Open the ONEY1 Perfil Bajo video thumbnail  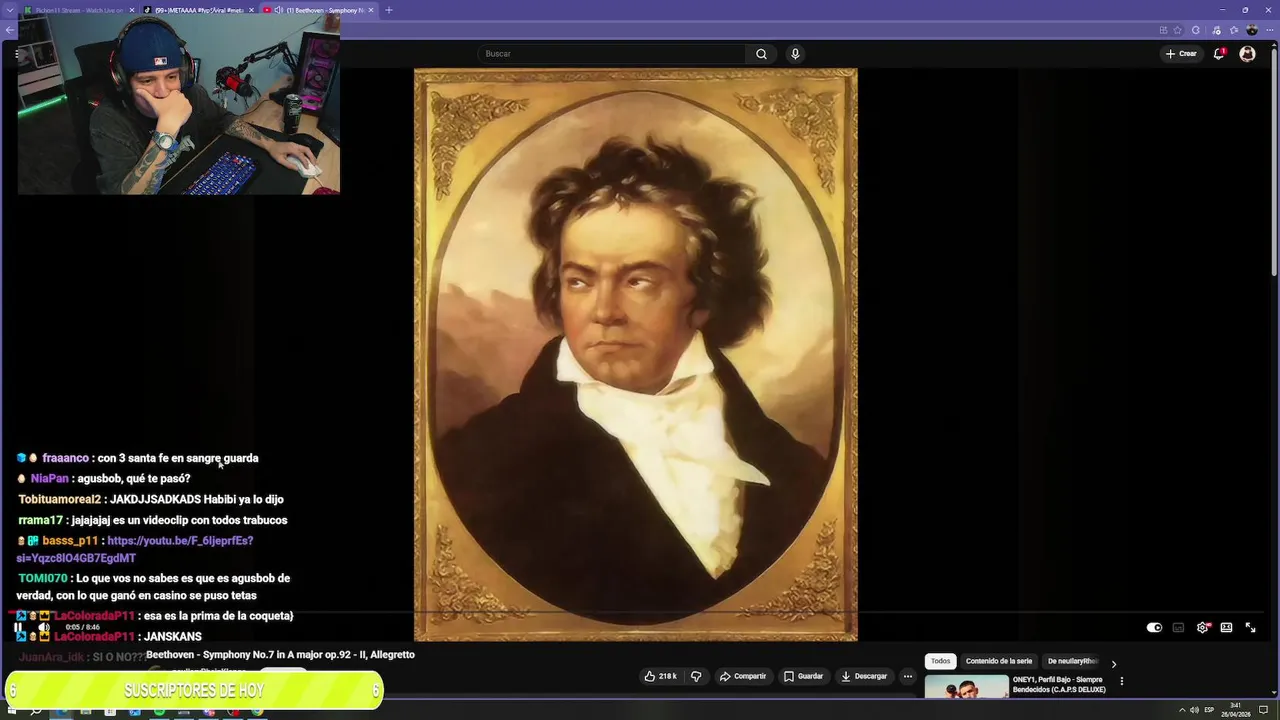point(967,687)
